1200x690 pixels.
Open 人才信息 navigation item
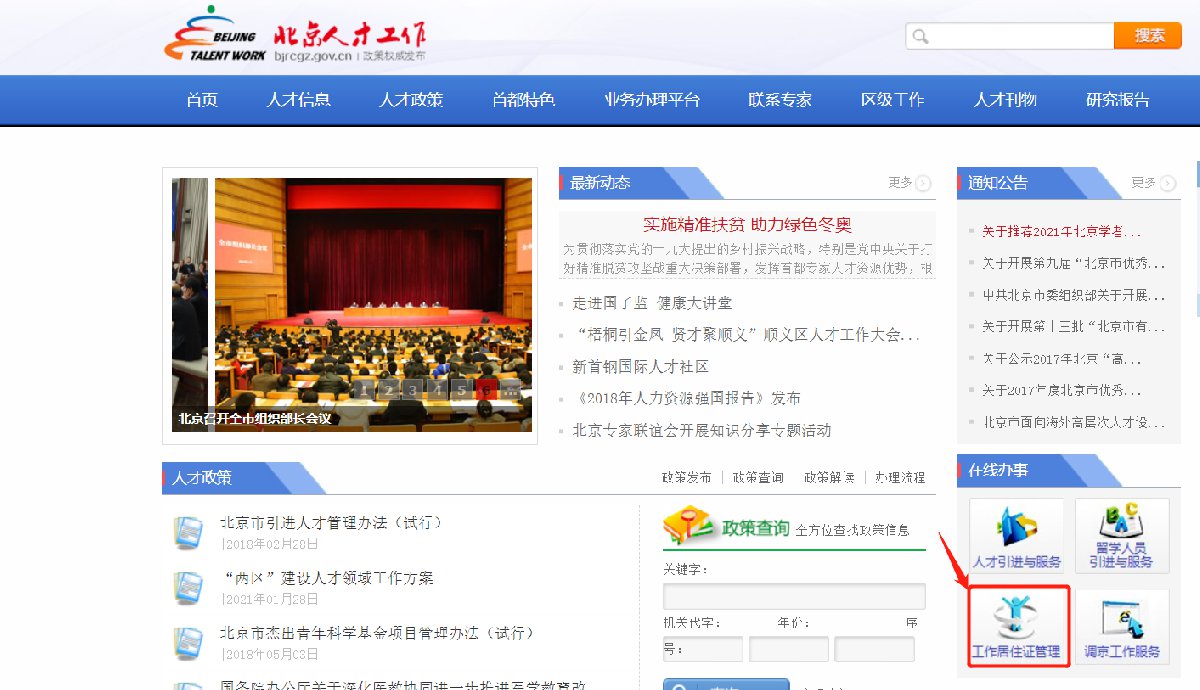click(x=298, y=100)
